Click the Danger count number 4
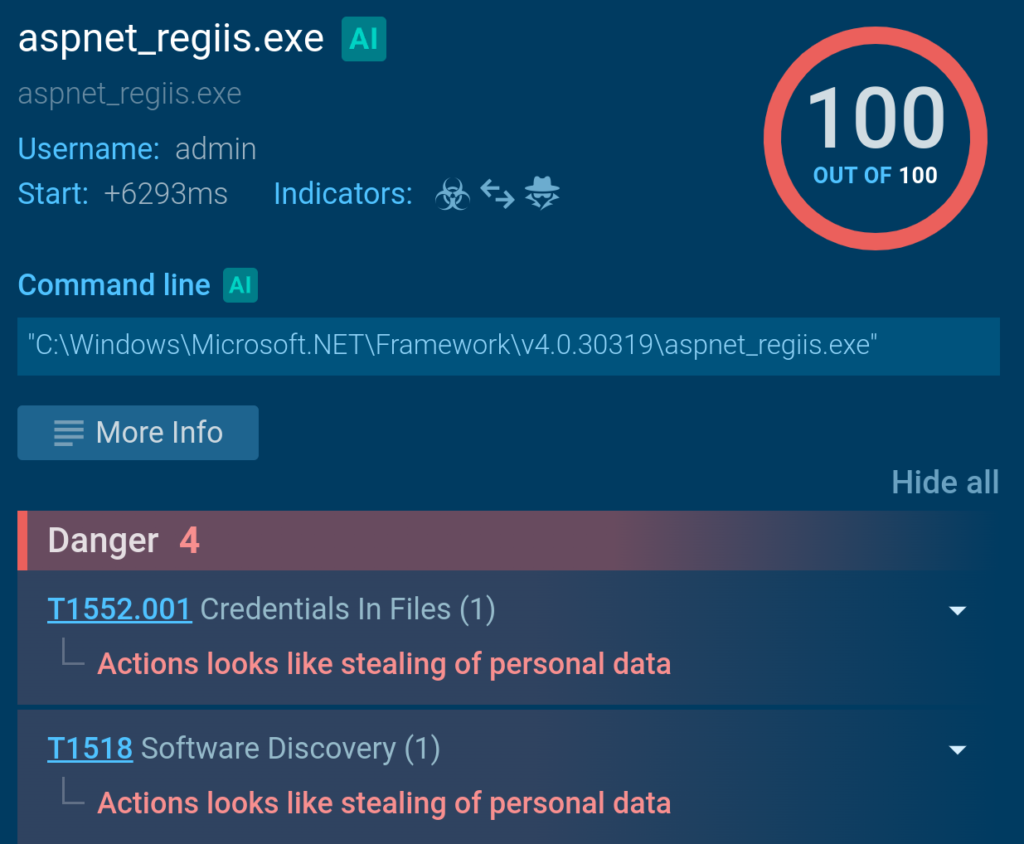Screen dimensions: 1024x844 point(189,541)
